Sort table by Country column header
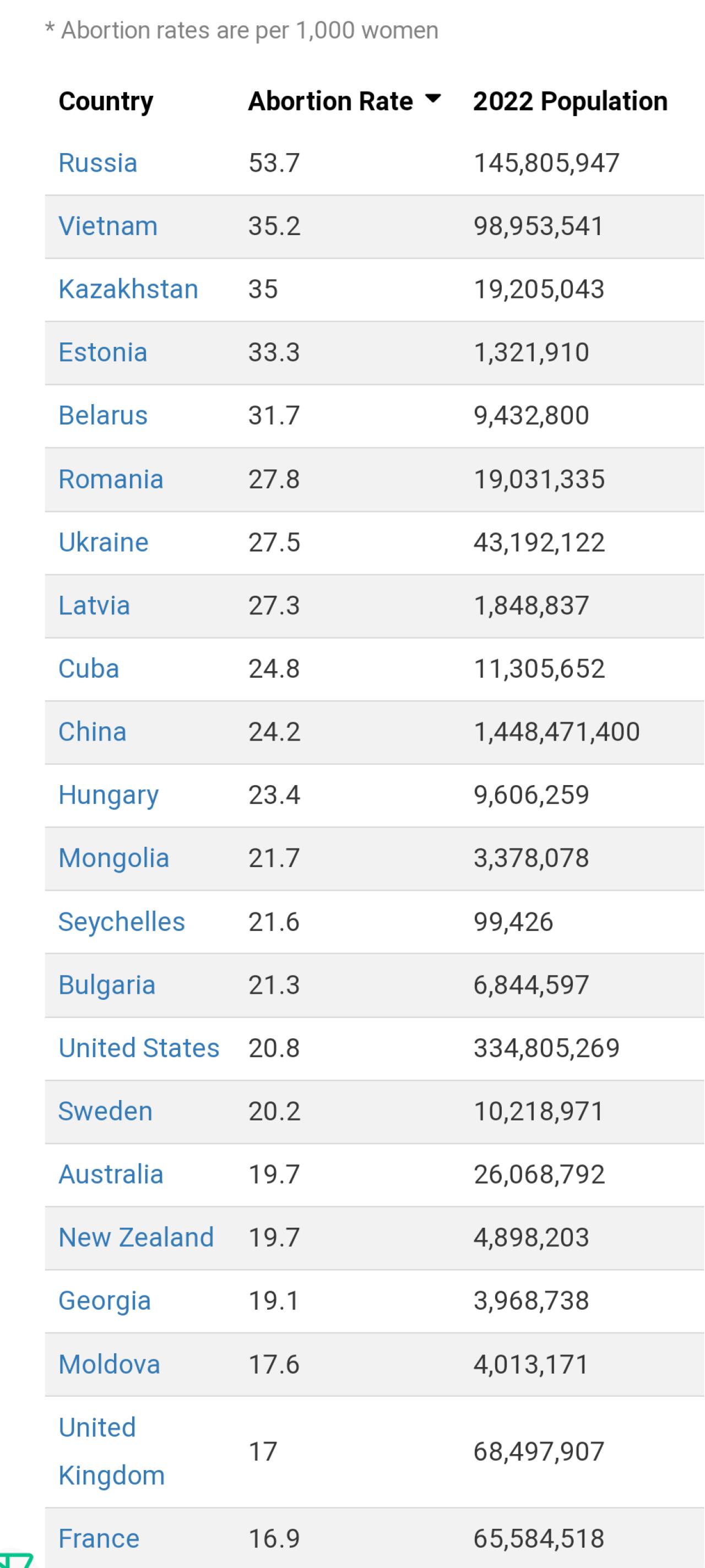The width and height of the screenshot is (705, 1568). 106,101
